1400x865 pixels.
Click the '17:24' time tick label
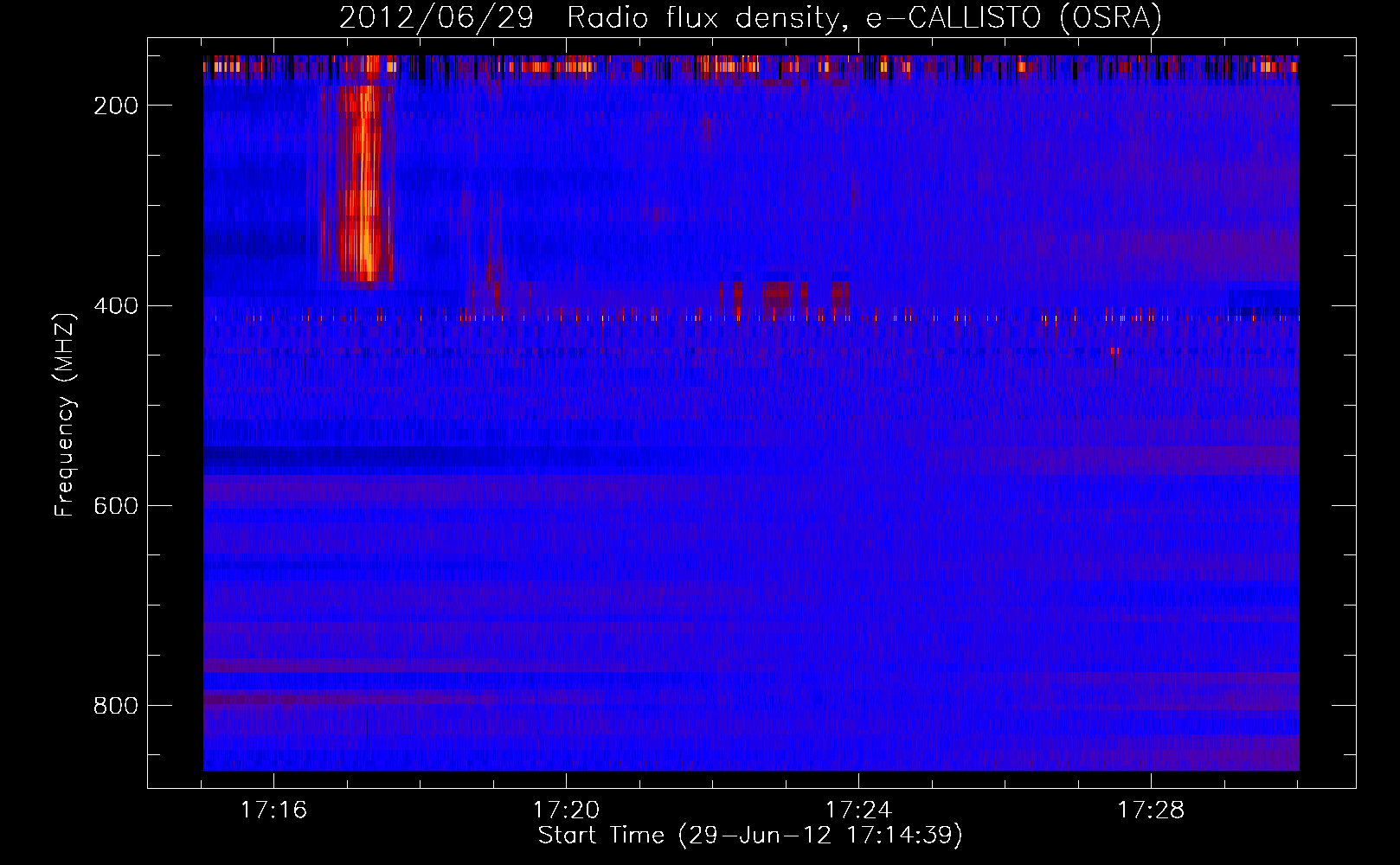click(858, 811)
